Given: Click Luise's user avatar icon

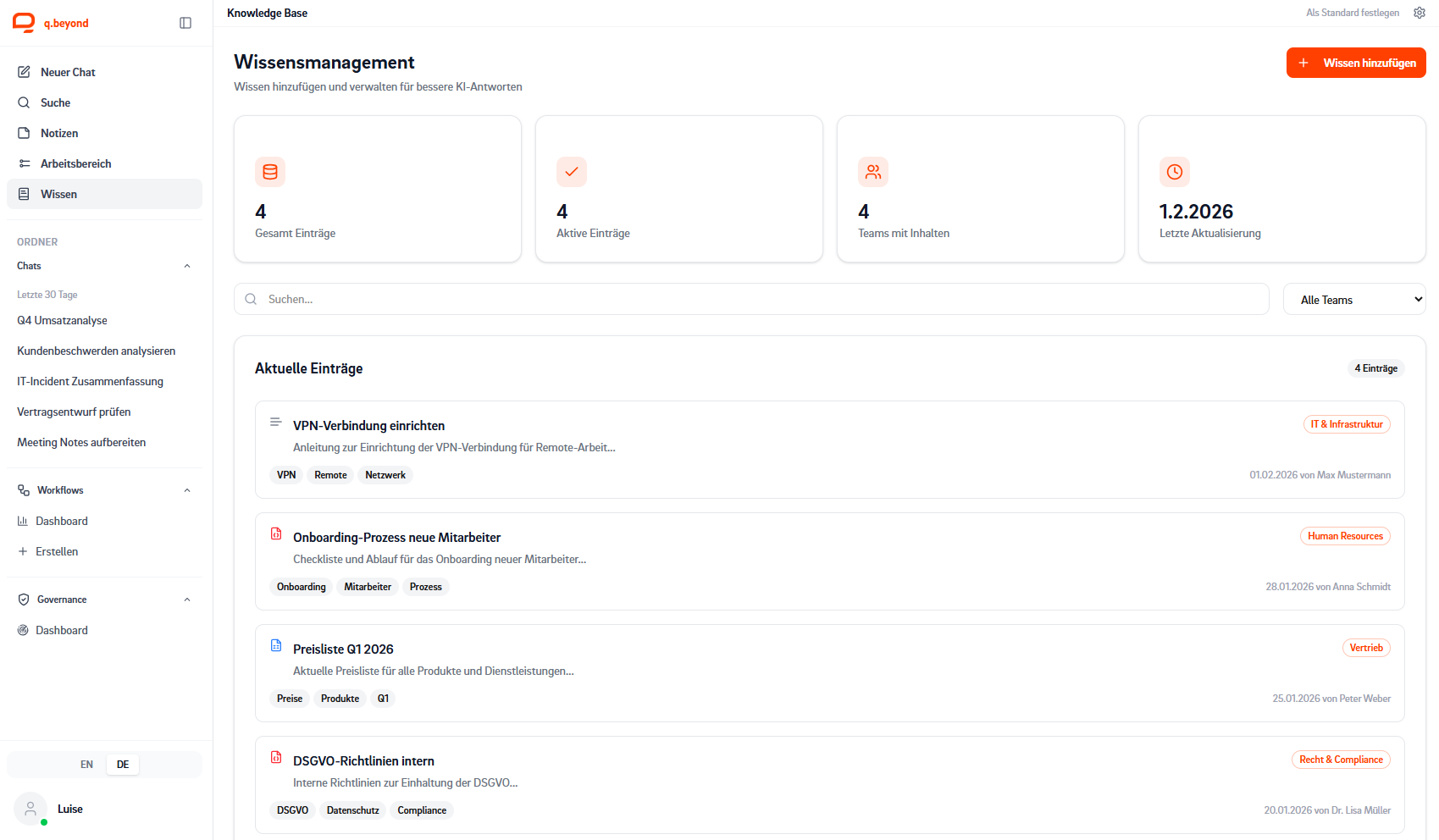Looking at the screenshot, I should [30, 809].
